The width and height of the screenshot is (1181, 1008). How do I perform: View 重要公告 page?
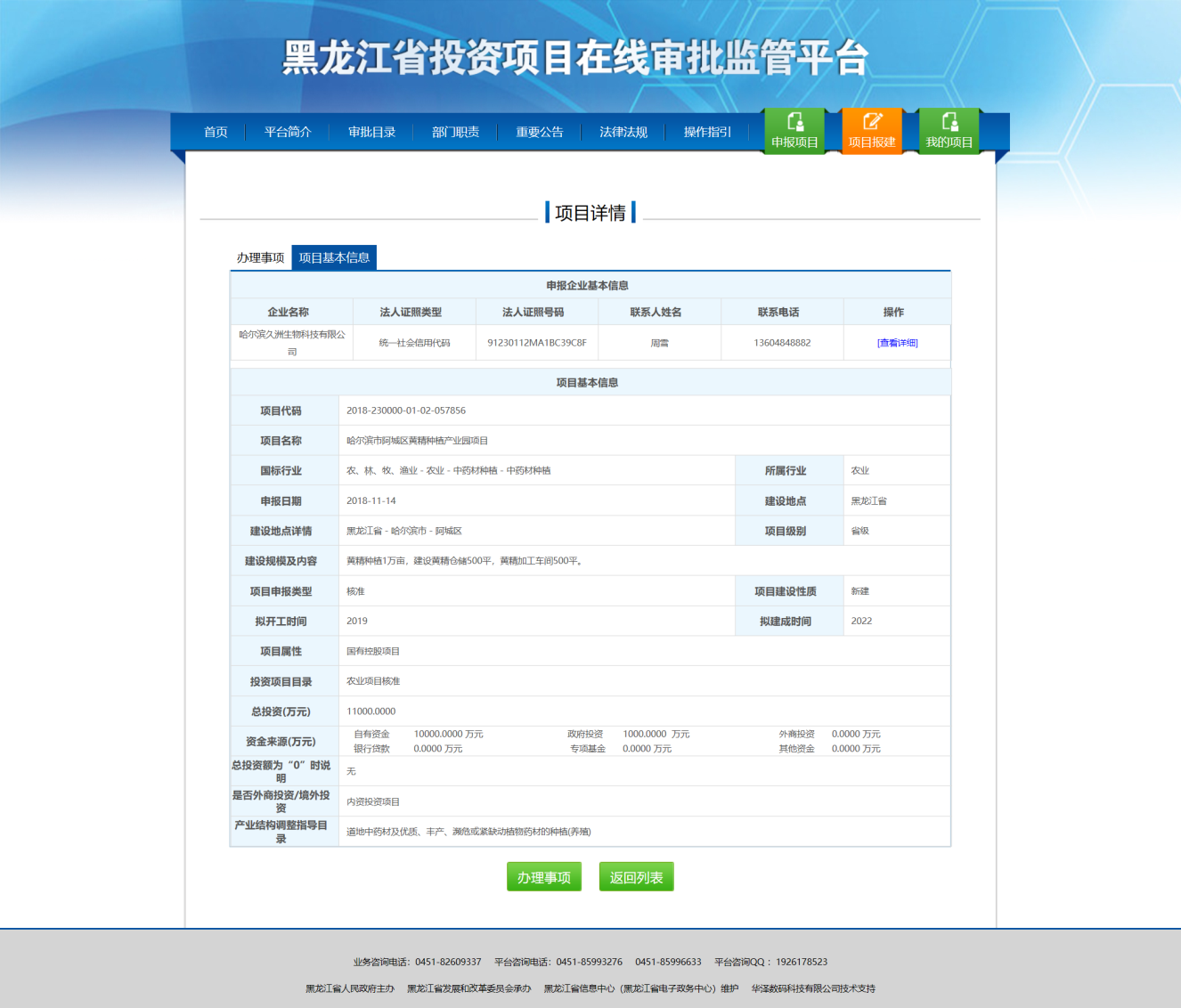[x=539, y=132]
